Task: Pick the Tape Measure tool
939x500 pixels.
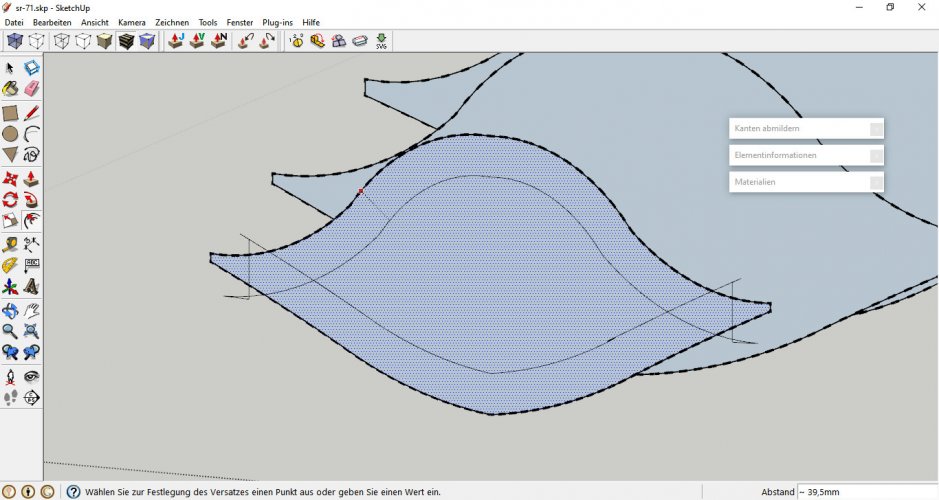Action: 10,244
